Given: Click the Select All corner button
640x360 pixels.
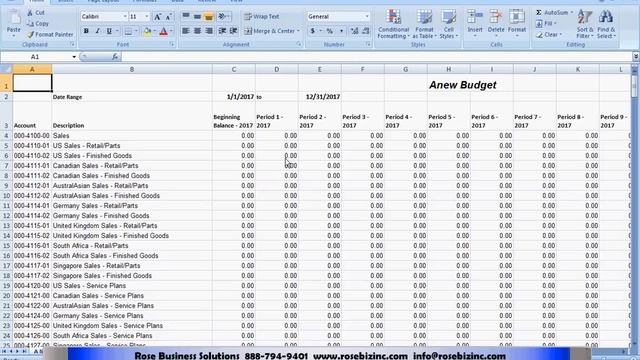Looking at the screenshot, I should (6, 69).
